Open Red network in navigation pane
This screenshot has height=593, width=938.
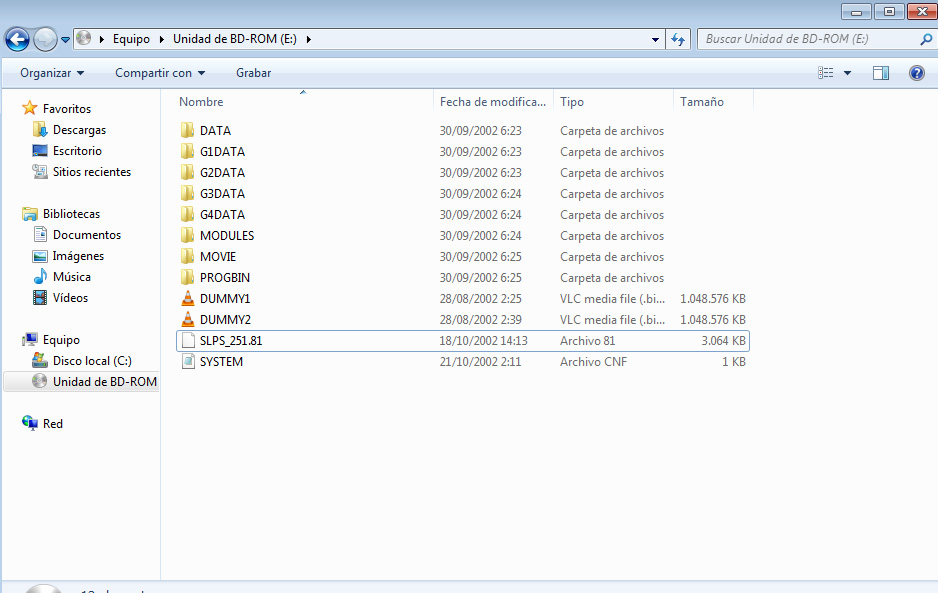click(53, 424)
